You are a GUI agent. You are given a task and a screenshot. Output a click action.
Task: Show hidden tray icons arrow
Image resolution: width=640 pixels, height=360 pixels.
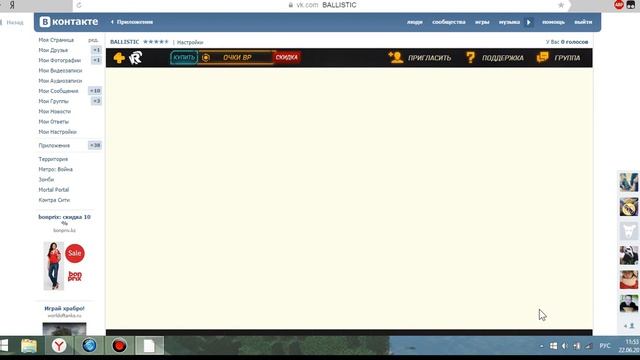[542, 346]
